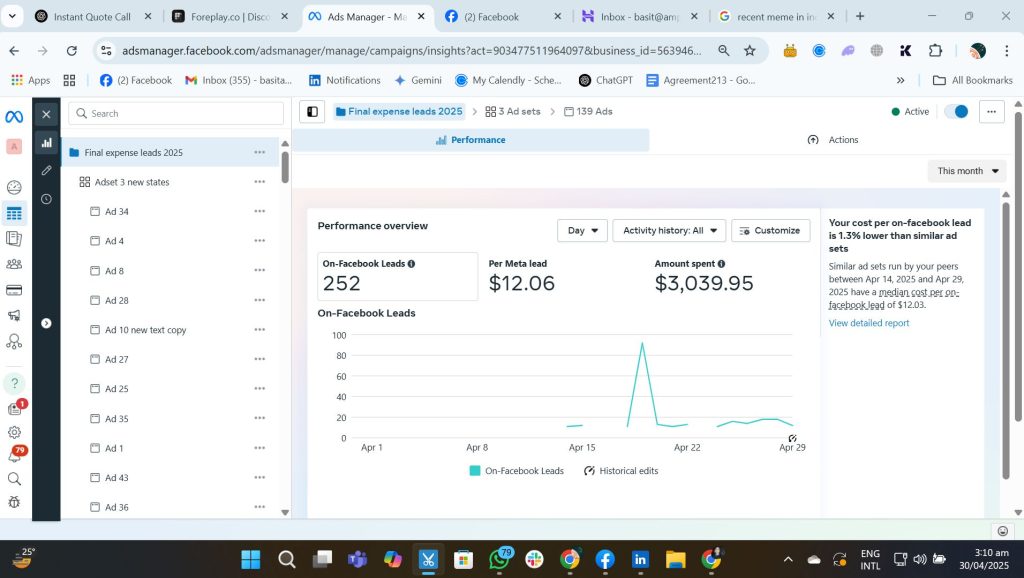Click the campaign tree Search field

[175, 114]
